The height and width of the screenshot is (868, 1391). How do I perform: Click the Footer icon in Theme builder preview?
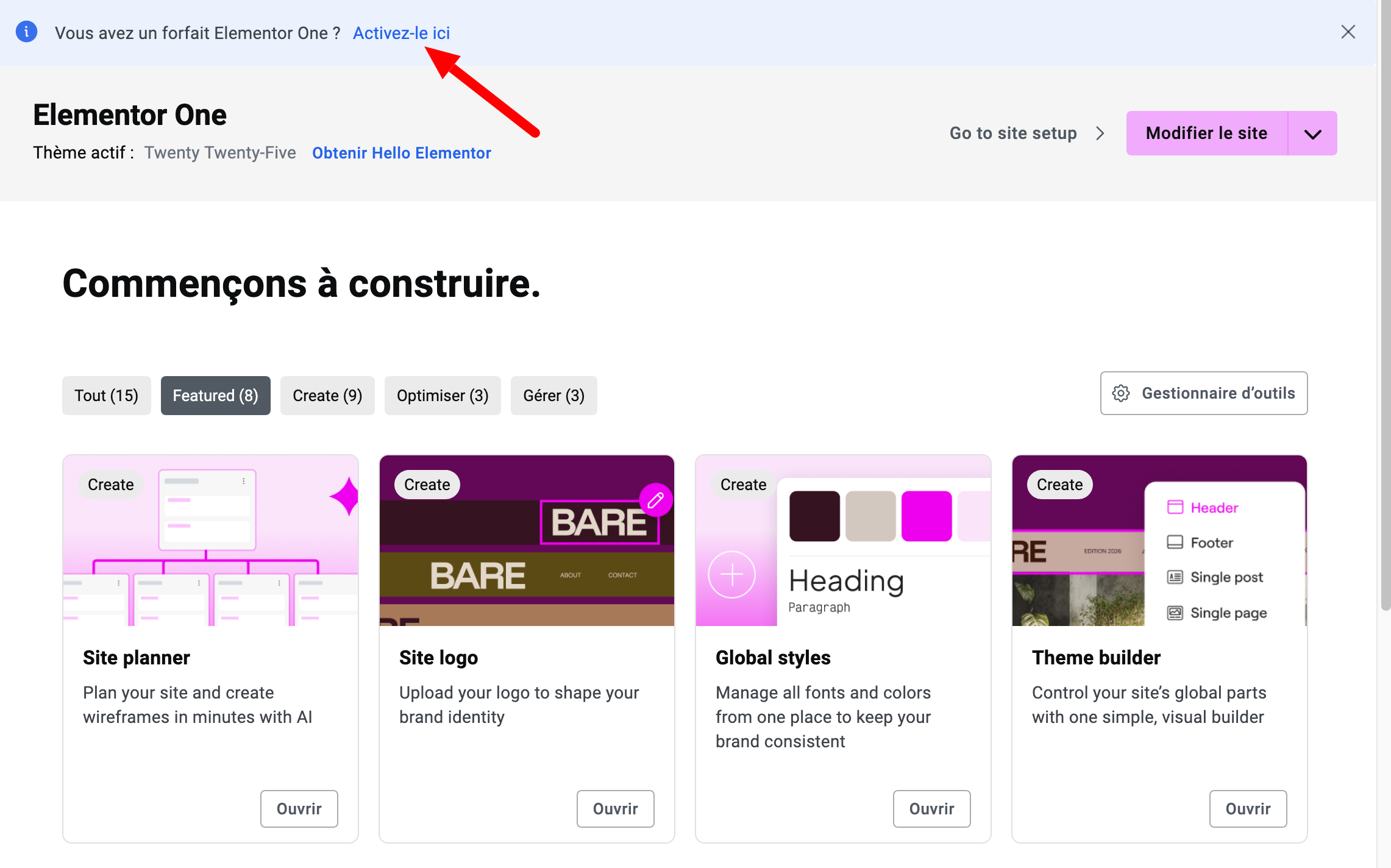(1175, 542)
